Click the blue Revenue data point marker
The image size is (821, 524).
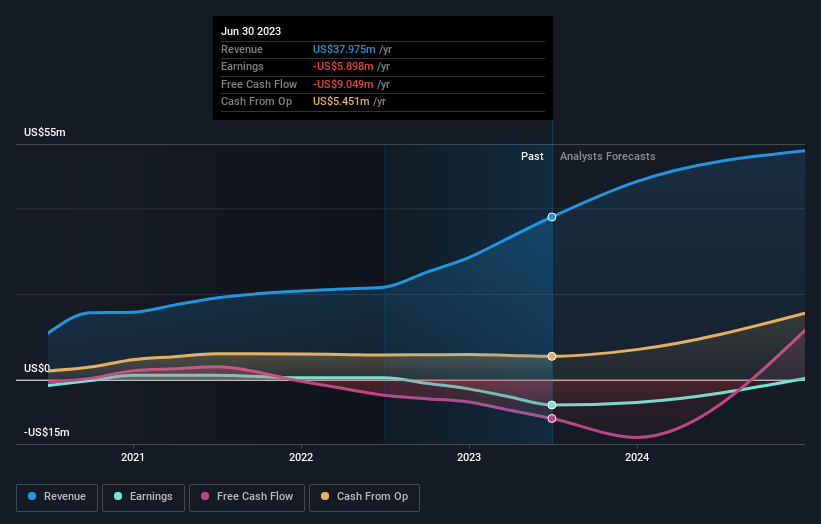point(552,217)
